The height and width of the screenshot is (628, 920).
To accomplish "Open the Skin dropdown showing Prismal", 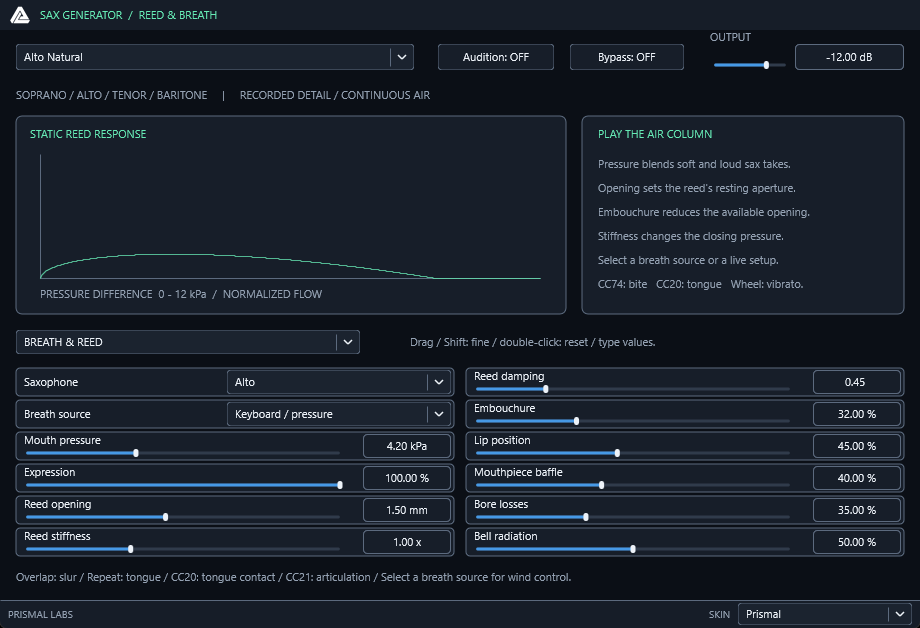I will pos(824,615).
